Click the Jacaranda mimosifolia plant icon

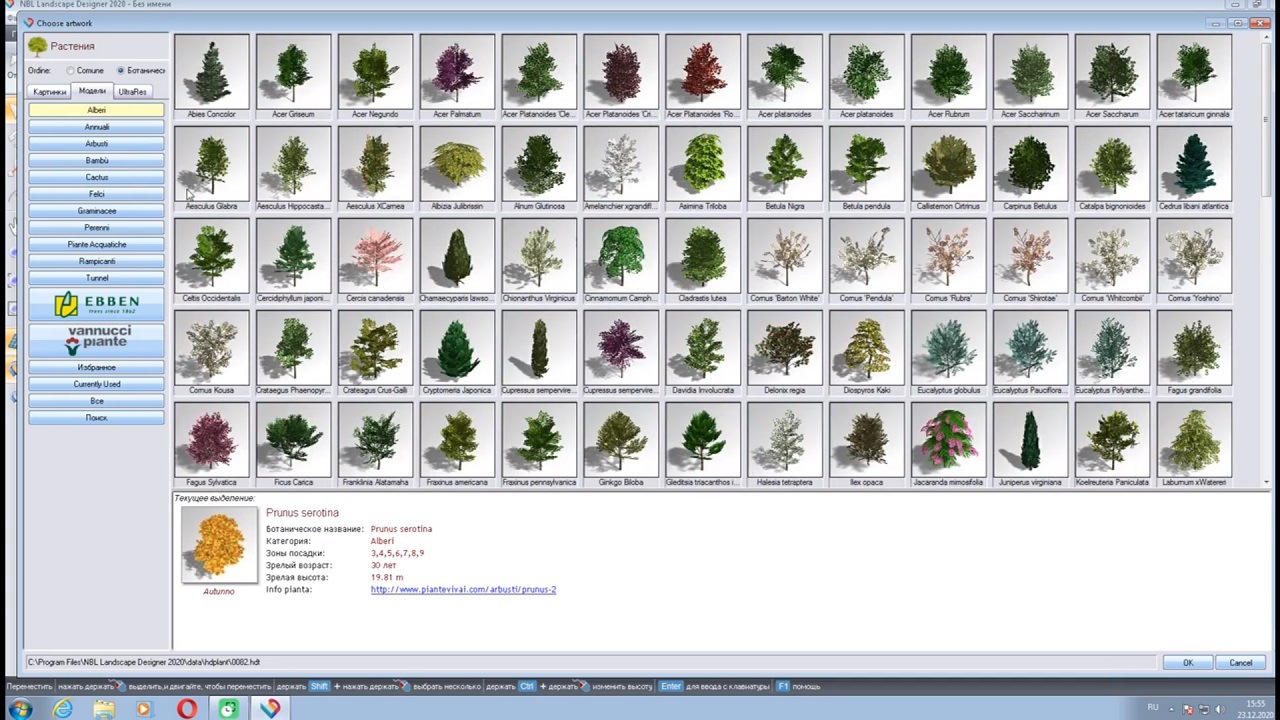948,439
